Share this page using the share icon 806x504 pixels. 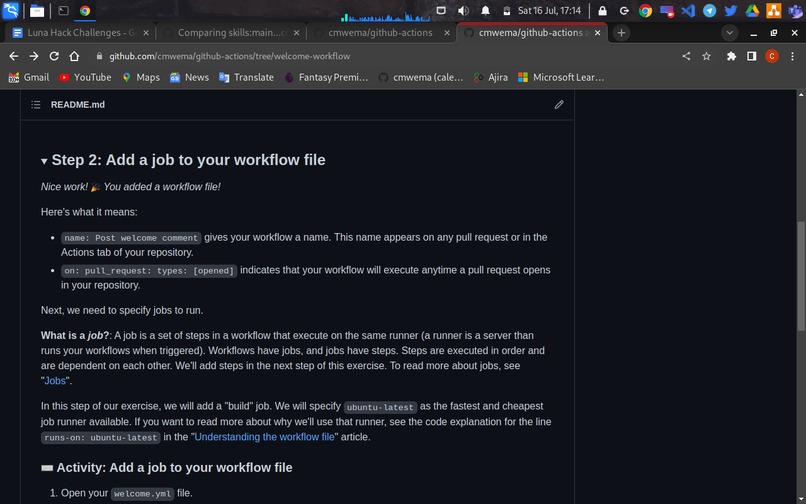click(686, 56)
